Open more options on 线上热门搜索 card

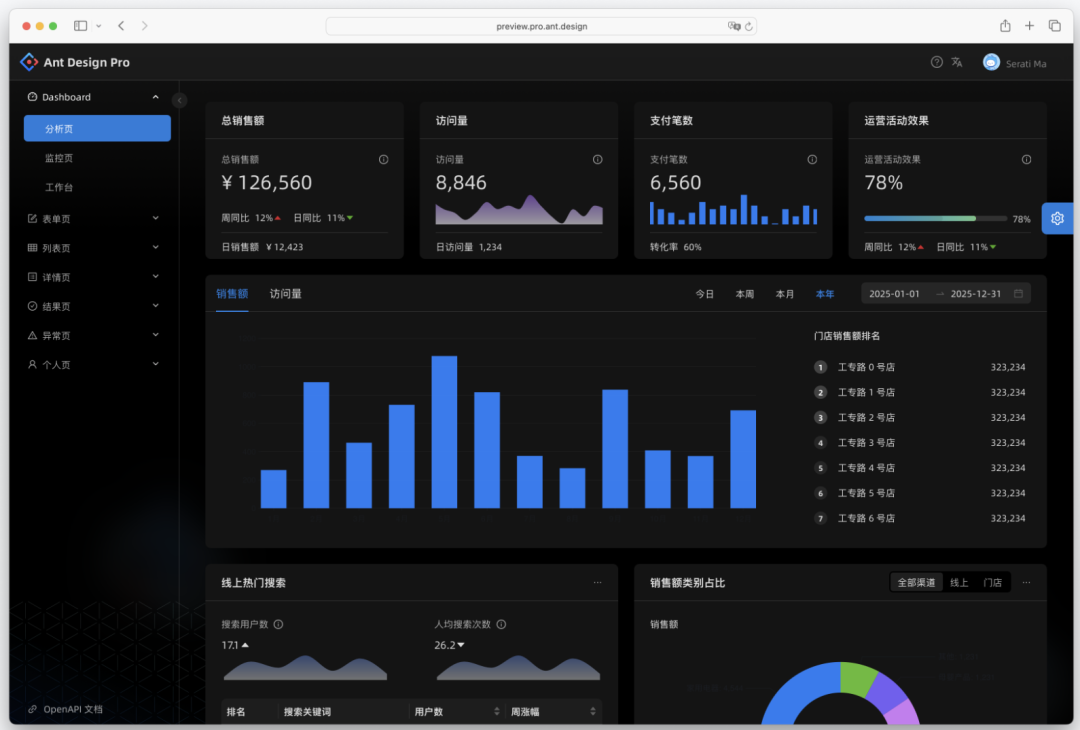(x=597, y=583)
